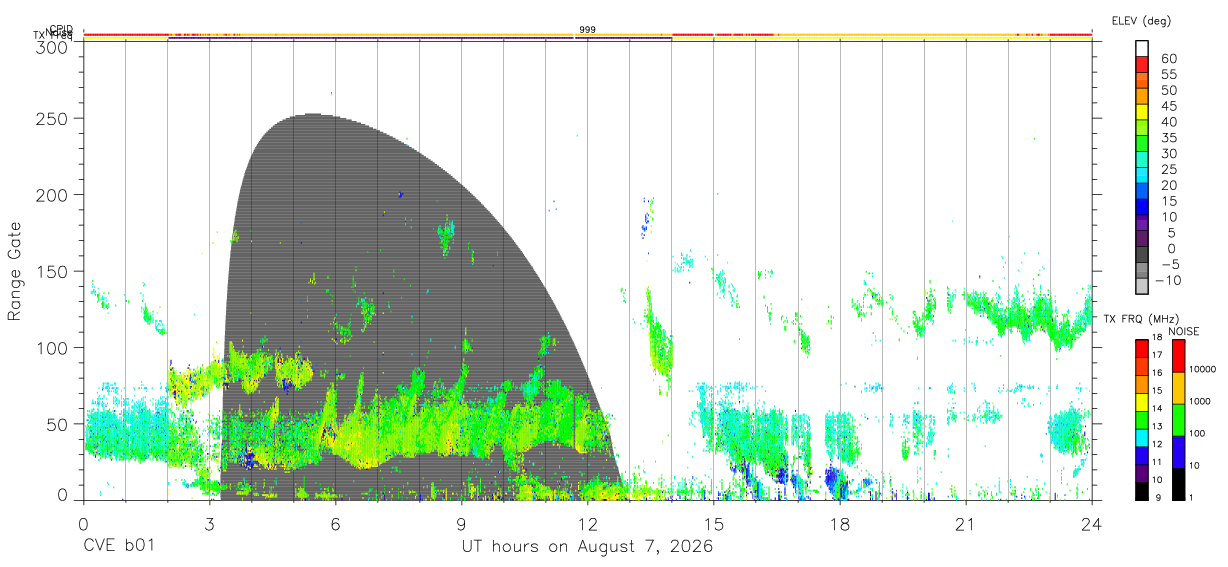This screenshot has width=1228, height=567.
Task: Click the 24 label on the UT hours axis
Action: click(1092, 524)
